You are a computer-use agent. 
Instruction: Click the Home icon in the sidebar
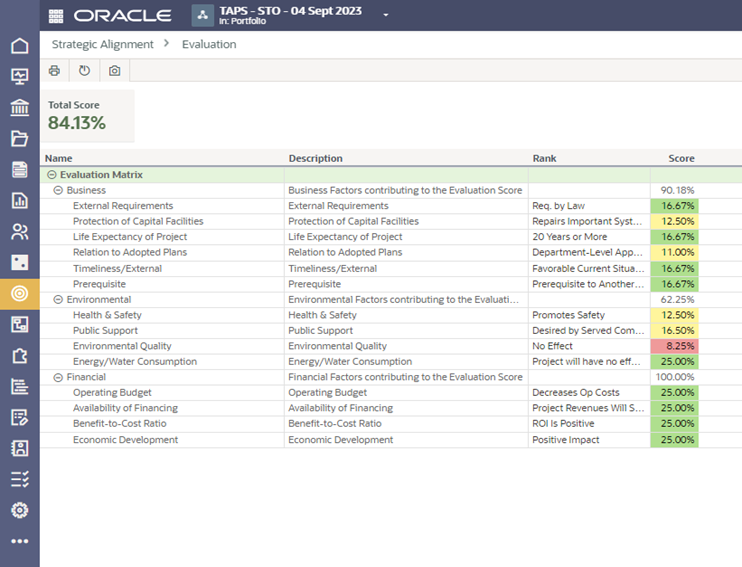[x=19, y=46]
